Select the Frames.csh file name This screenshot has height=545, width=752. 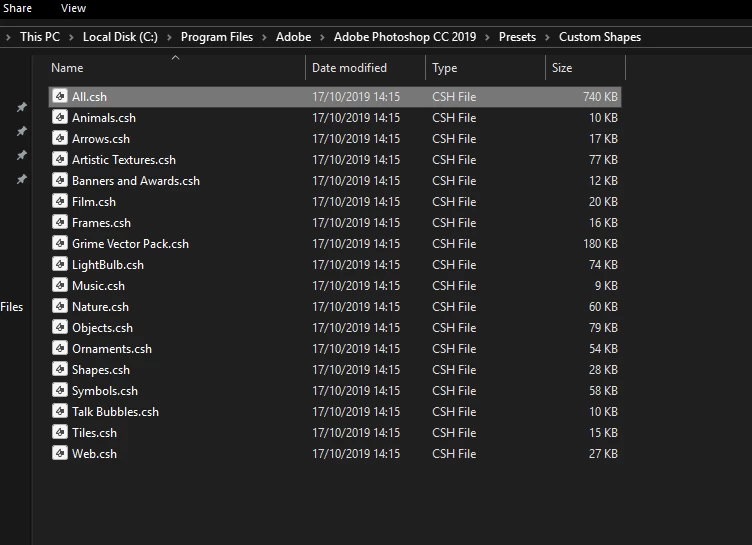coord(101,223)
